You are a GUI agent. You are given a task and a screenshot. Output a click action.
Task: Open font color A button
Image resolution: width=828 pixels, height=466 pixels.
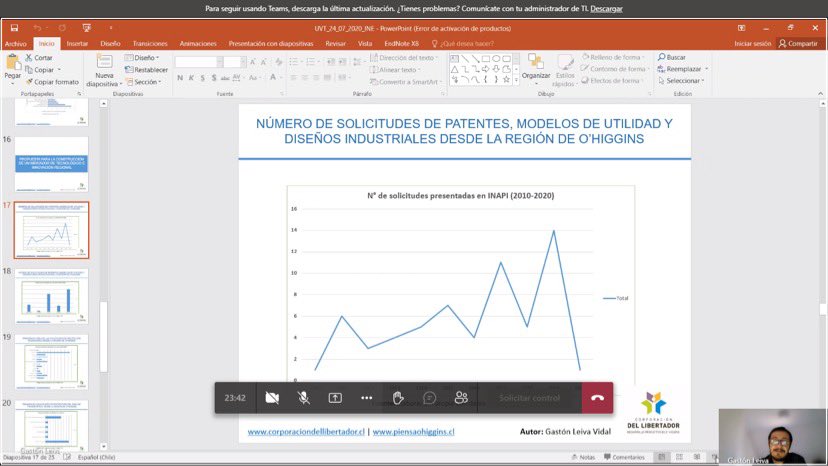pos(273,78)
